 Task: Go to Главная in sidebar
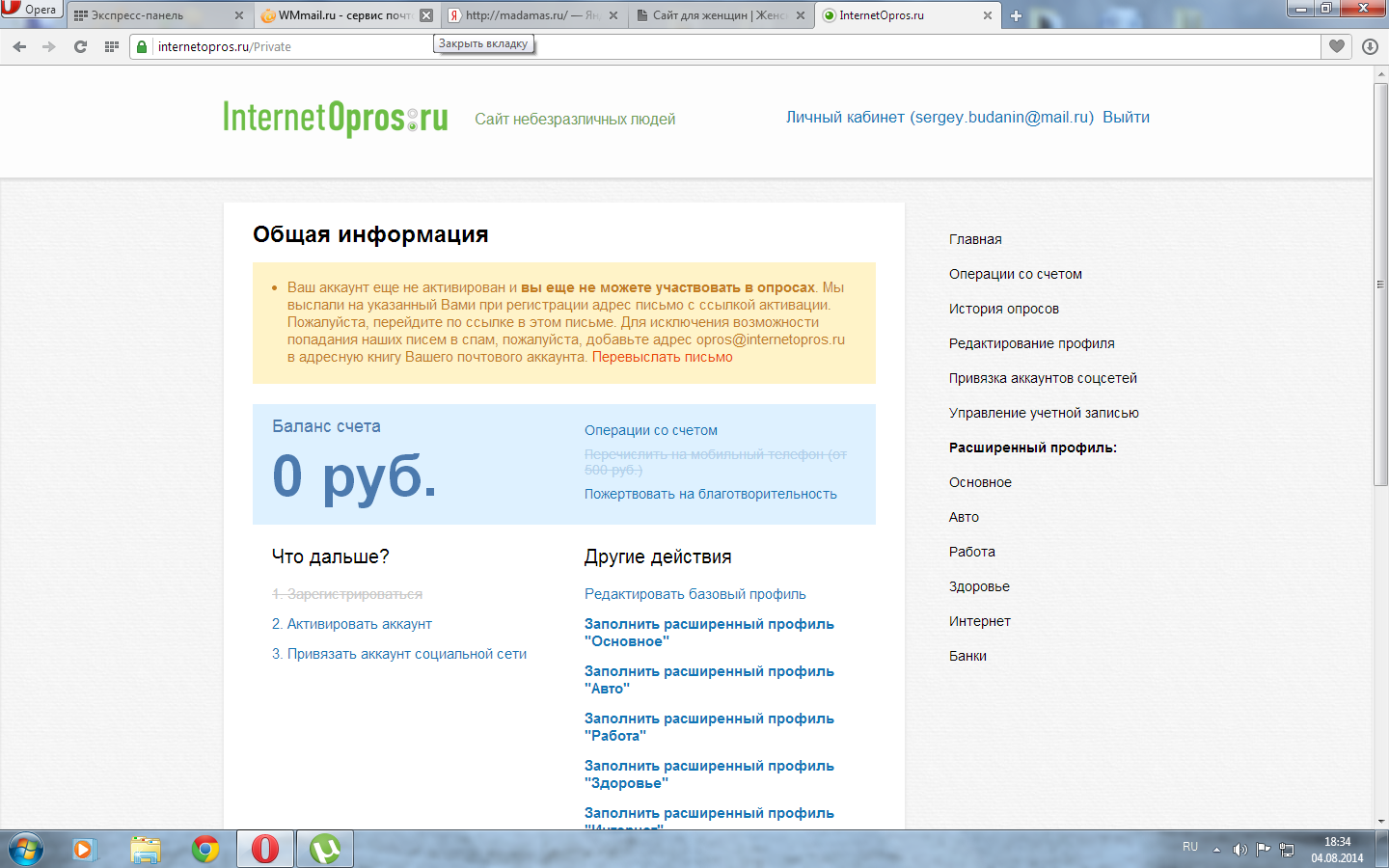pos(975,239)
